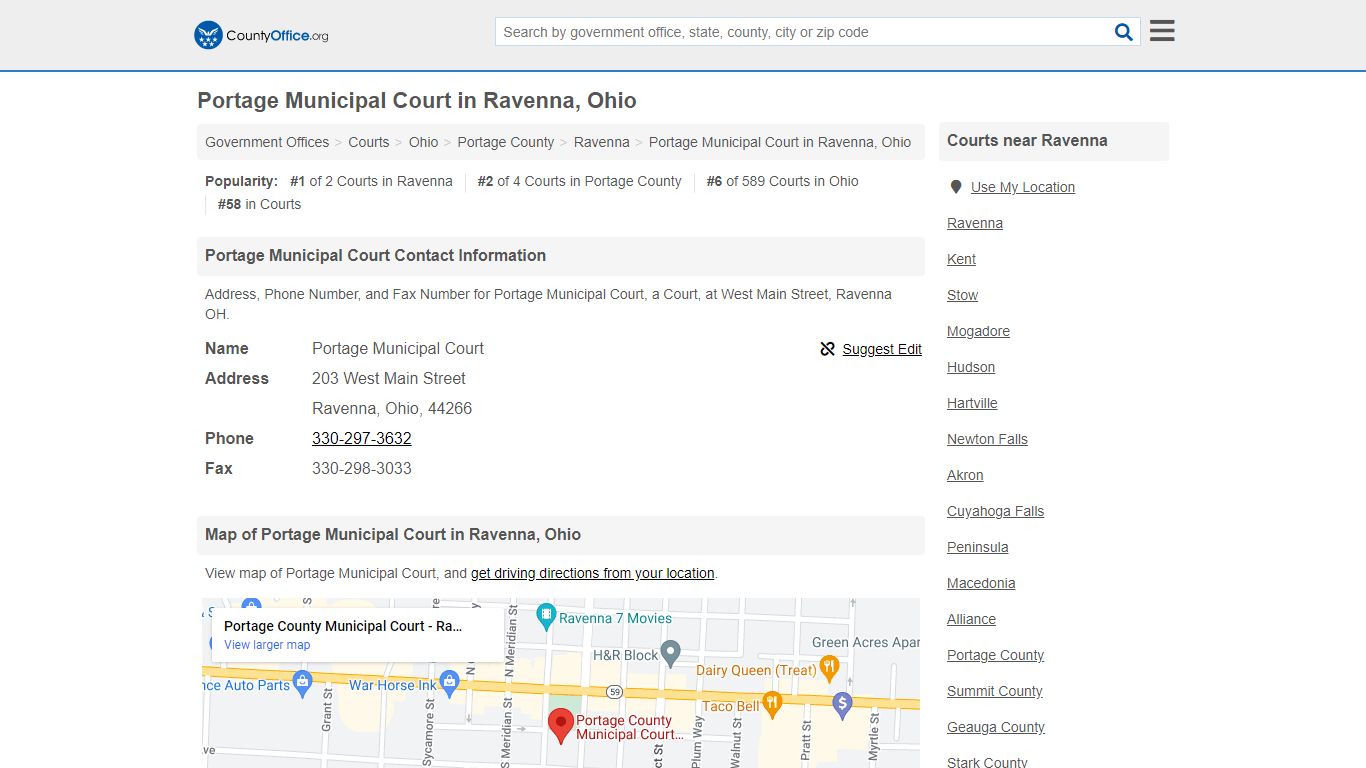Open Portage County sidebar link
The width and height of the screenshot is (1366, 768).
click(x=995, y=655)
